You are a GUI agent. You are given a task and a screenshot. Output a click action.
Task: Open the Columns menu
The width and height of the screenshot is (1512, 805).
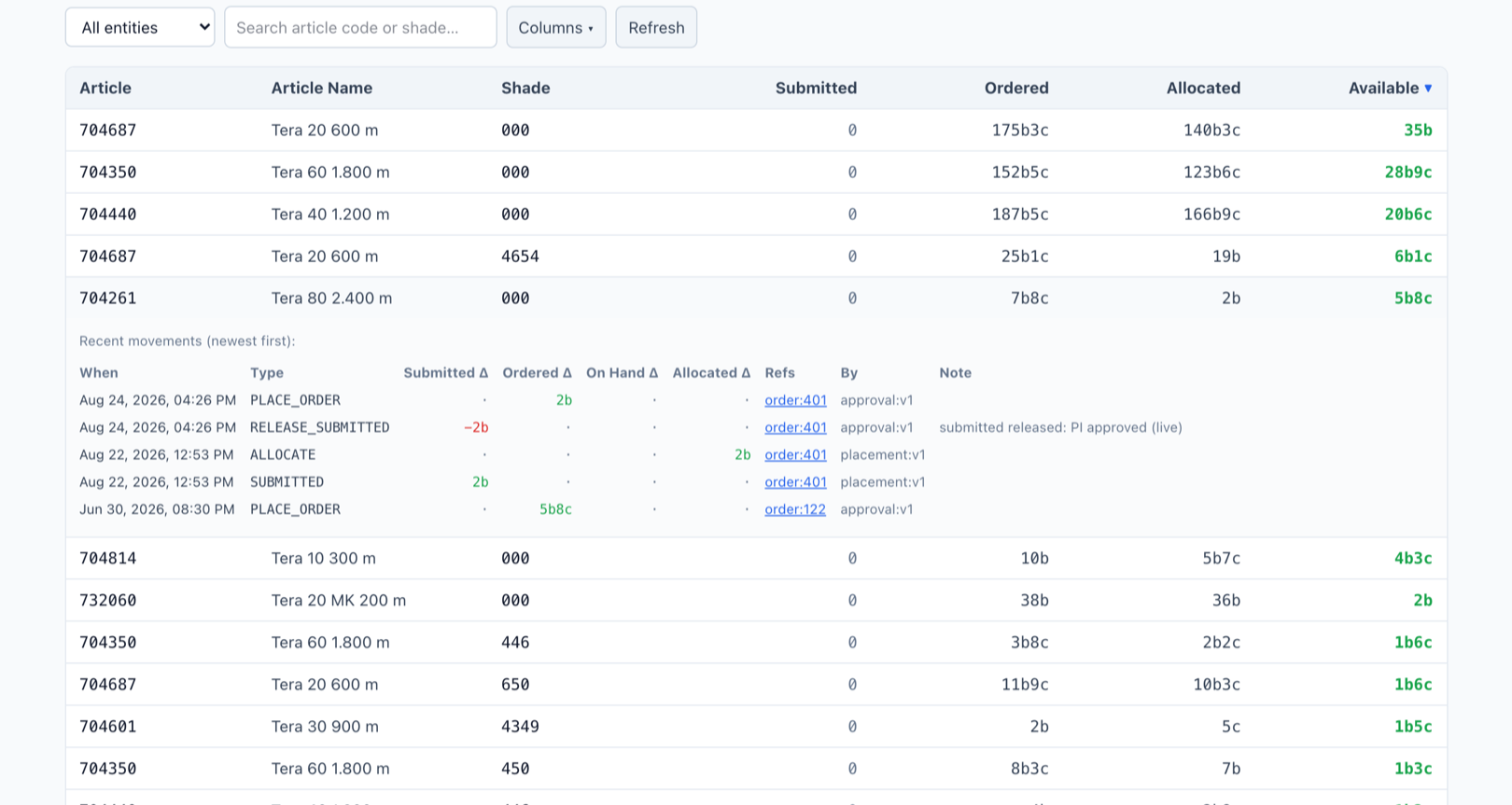[556, 27]
